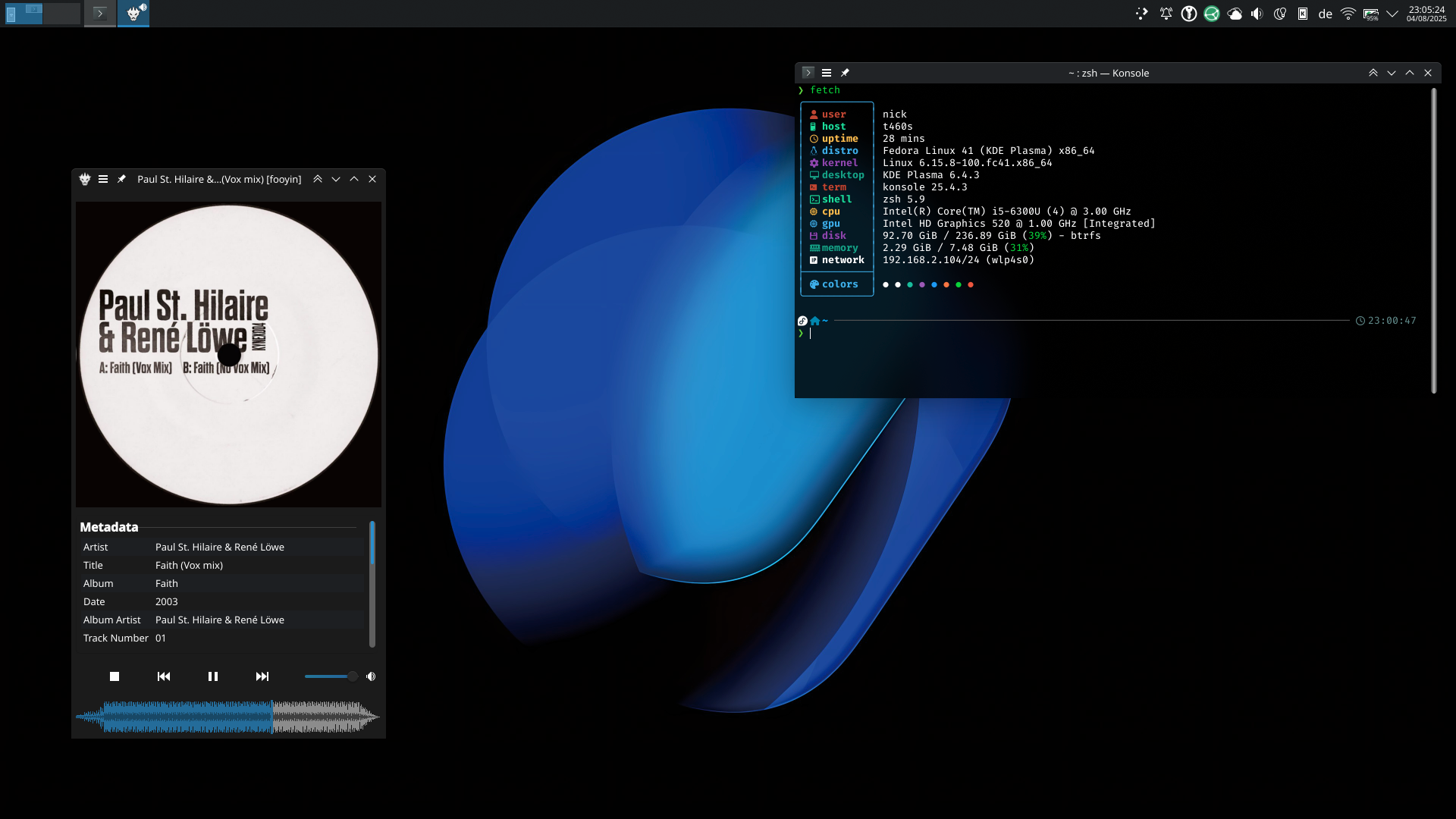
Task: Activate Konsole from the task manager
Action: point(100,13)
